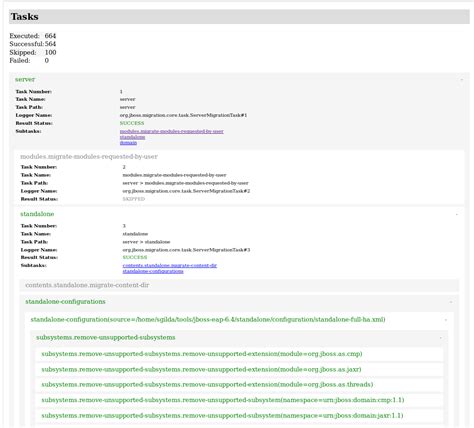This screenshot has height=428, width=474.
Task: Click the Tasks heading
Action: (x=25, y=17)
